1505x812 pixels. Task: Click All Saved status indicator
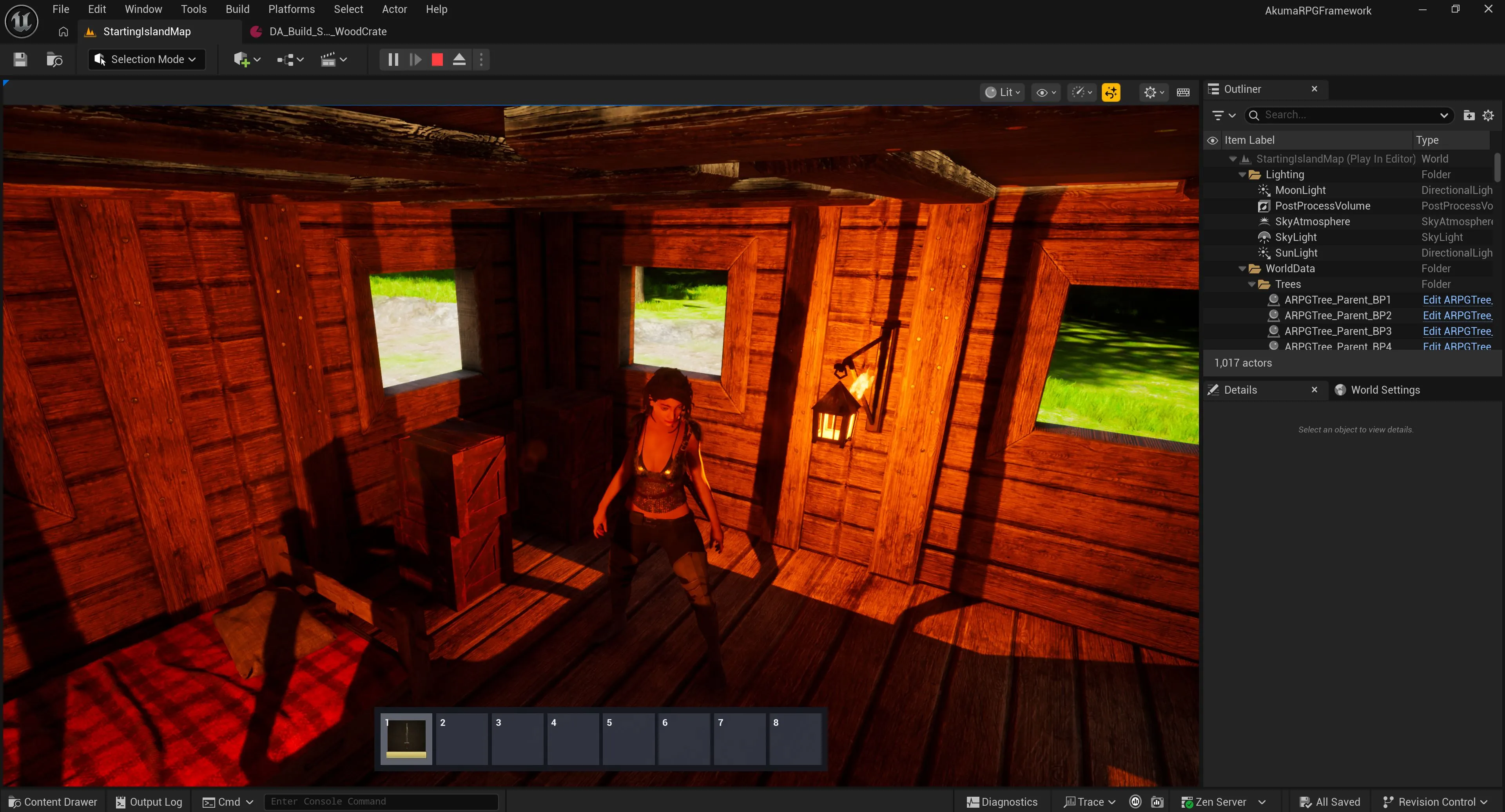click(x=1330, y=802)
